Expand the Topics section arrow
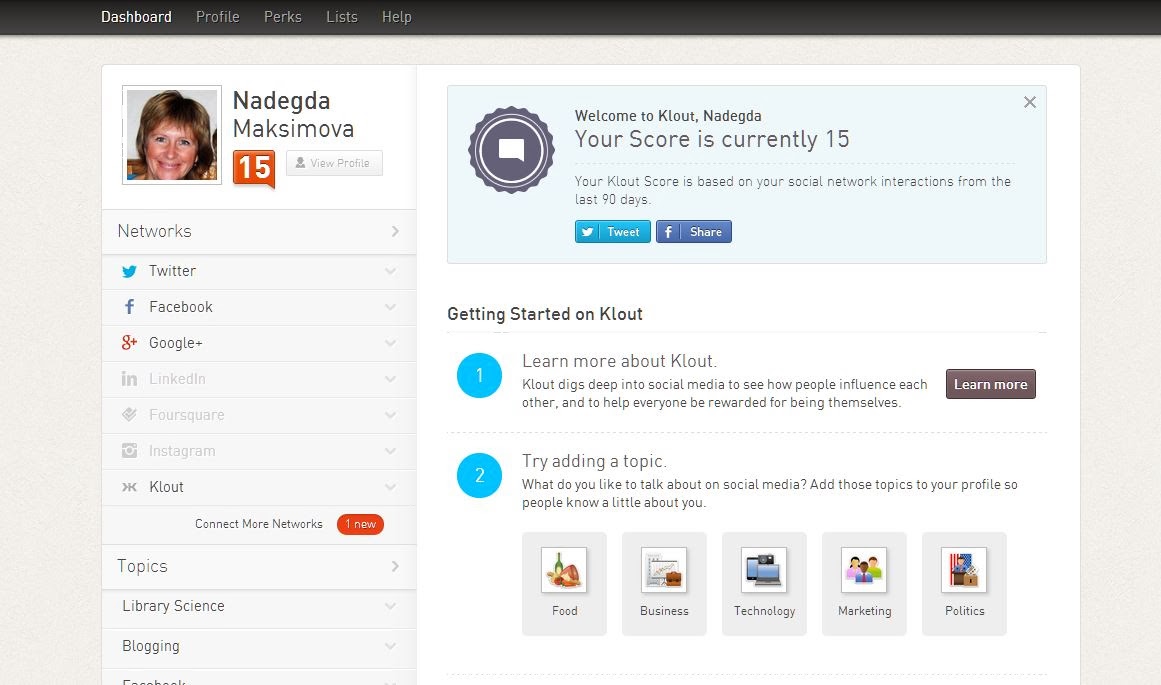The width and height of the screenshot is (1161, 685). (395, 566)
